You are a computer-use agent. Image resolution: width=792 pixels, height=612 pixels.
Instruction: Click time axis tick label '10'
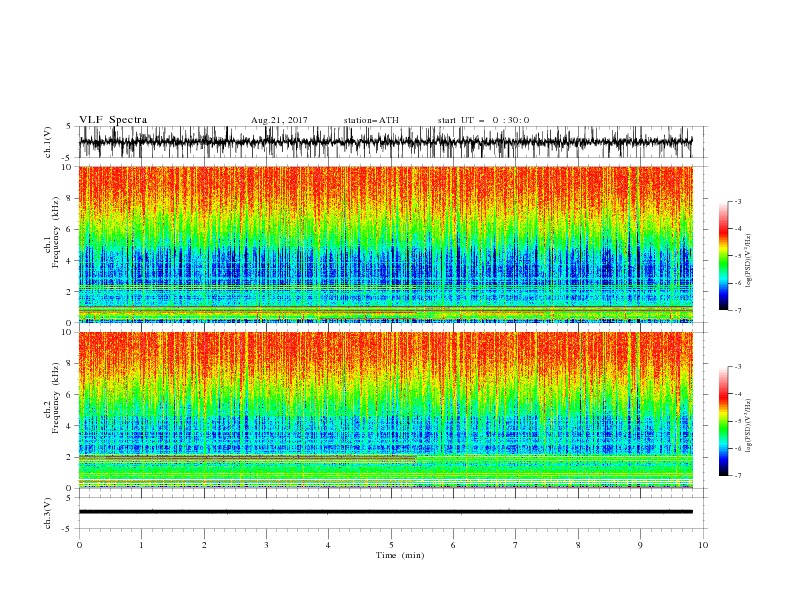click(x=703, y=545)
